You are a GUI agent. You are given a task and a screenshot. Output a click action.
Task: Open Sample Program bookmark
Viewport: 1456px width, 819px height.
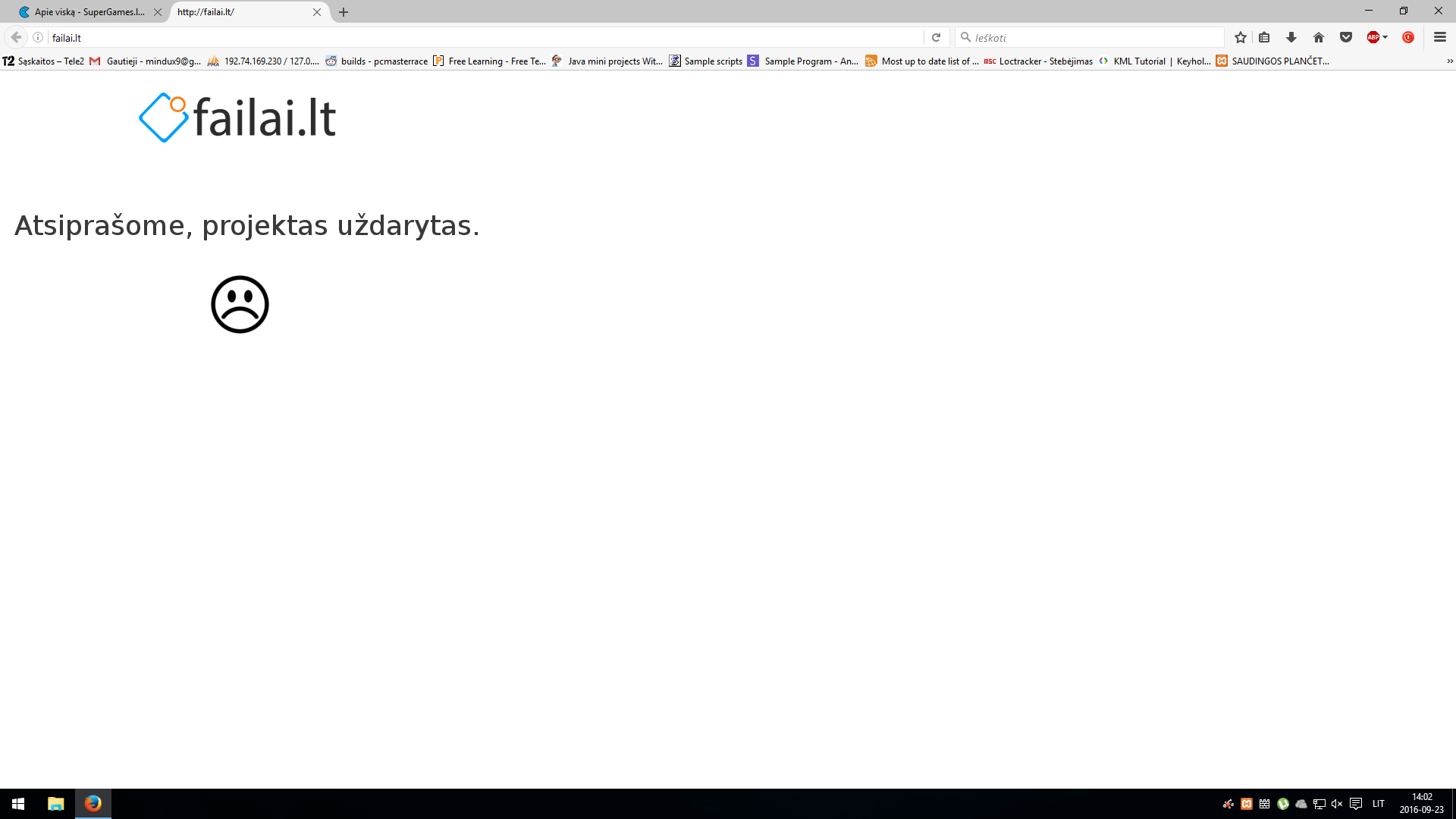(x=803, y=61)
